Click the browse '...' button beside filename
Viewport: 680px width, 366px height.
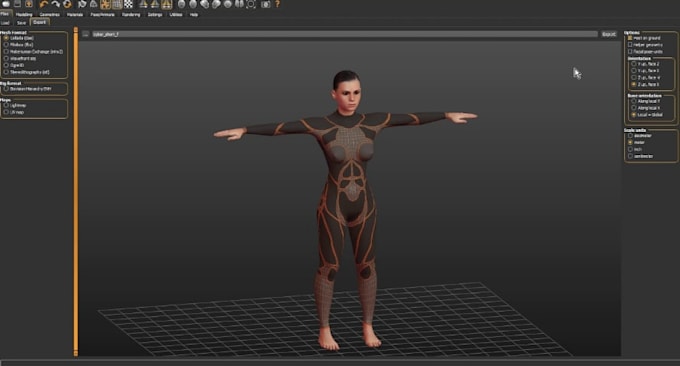[85, 34]
